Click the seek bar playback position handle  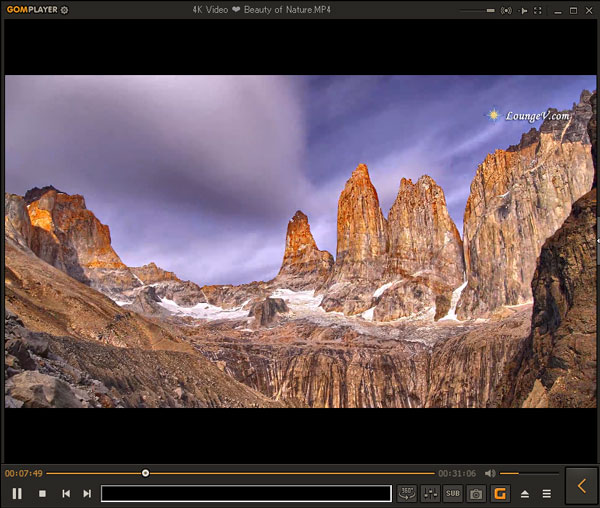point(146,473)
